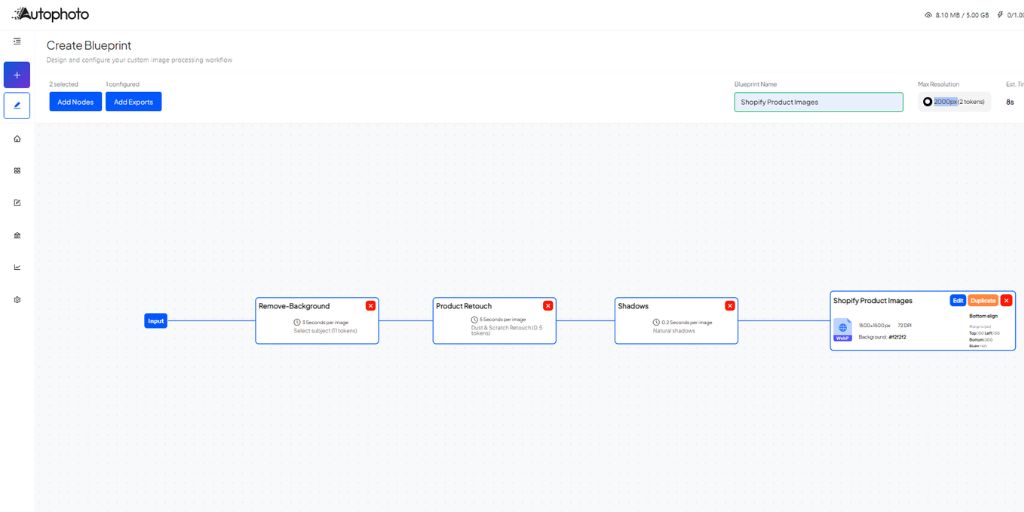Select the Product Retouch node title
Viewport: 1024px width, 512px height.
point(464,306)
